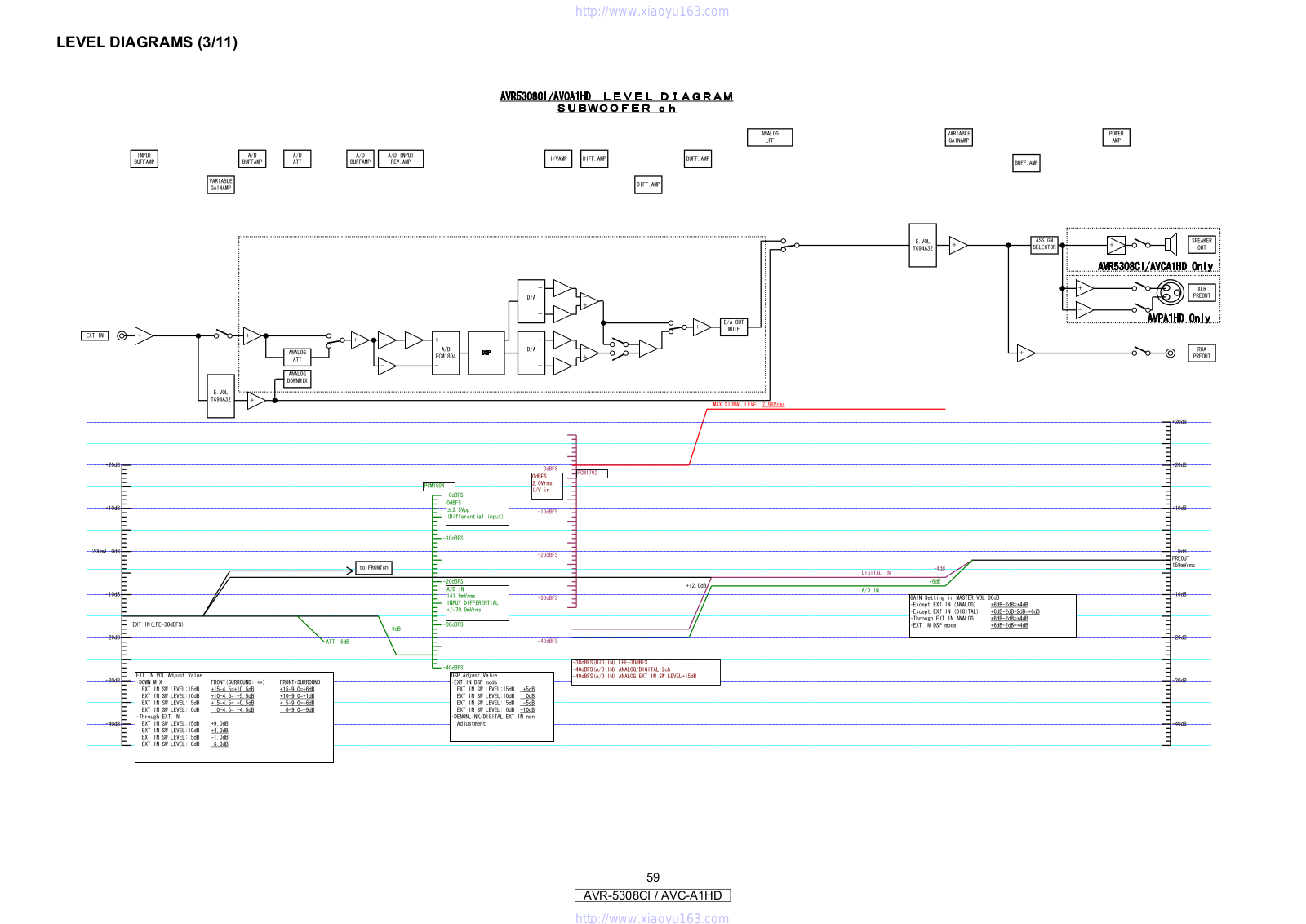This screenshot has height=924, width=1306.
Task: Click the input jack symbol beside EXT IN
Action: (122, 335)
